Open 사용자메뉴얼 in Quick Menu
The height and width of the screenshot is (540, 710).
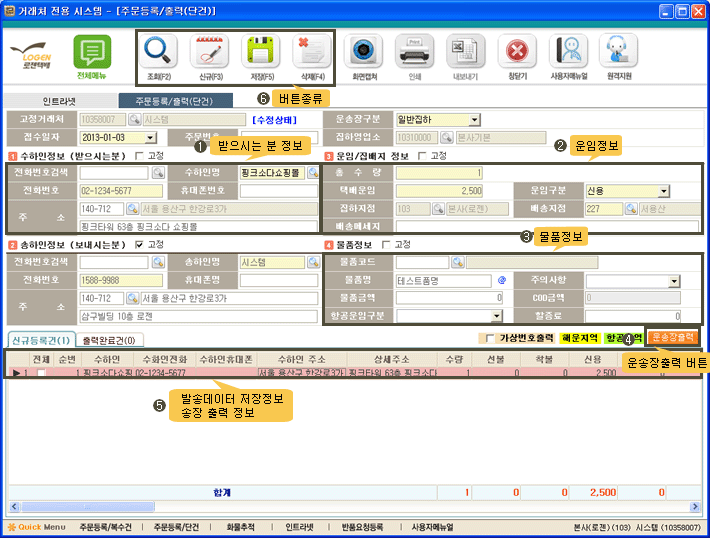(x=432, y=527)
